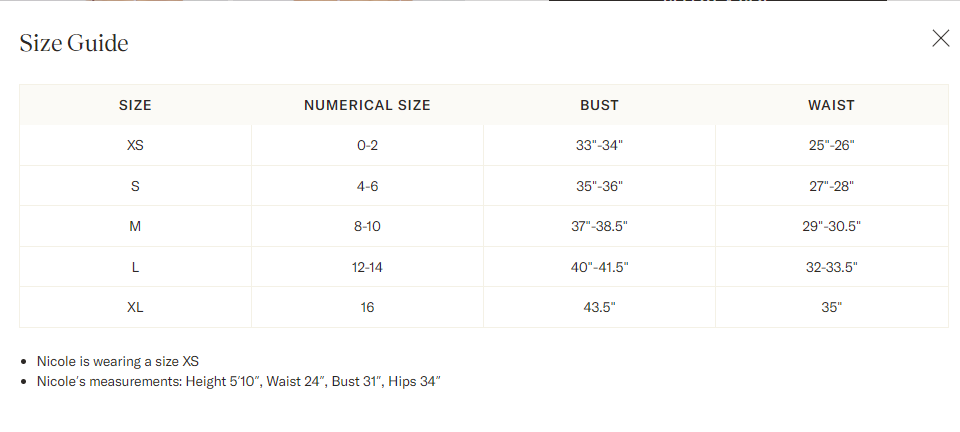Select the SIZE column header

pos(135,105)
